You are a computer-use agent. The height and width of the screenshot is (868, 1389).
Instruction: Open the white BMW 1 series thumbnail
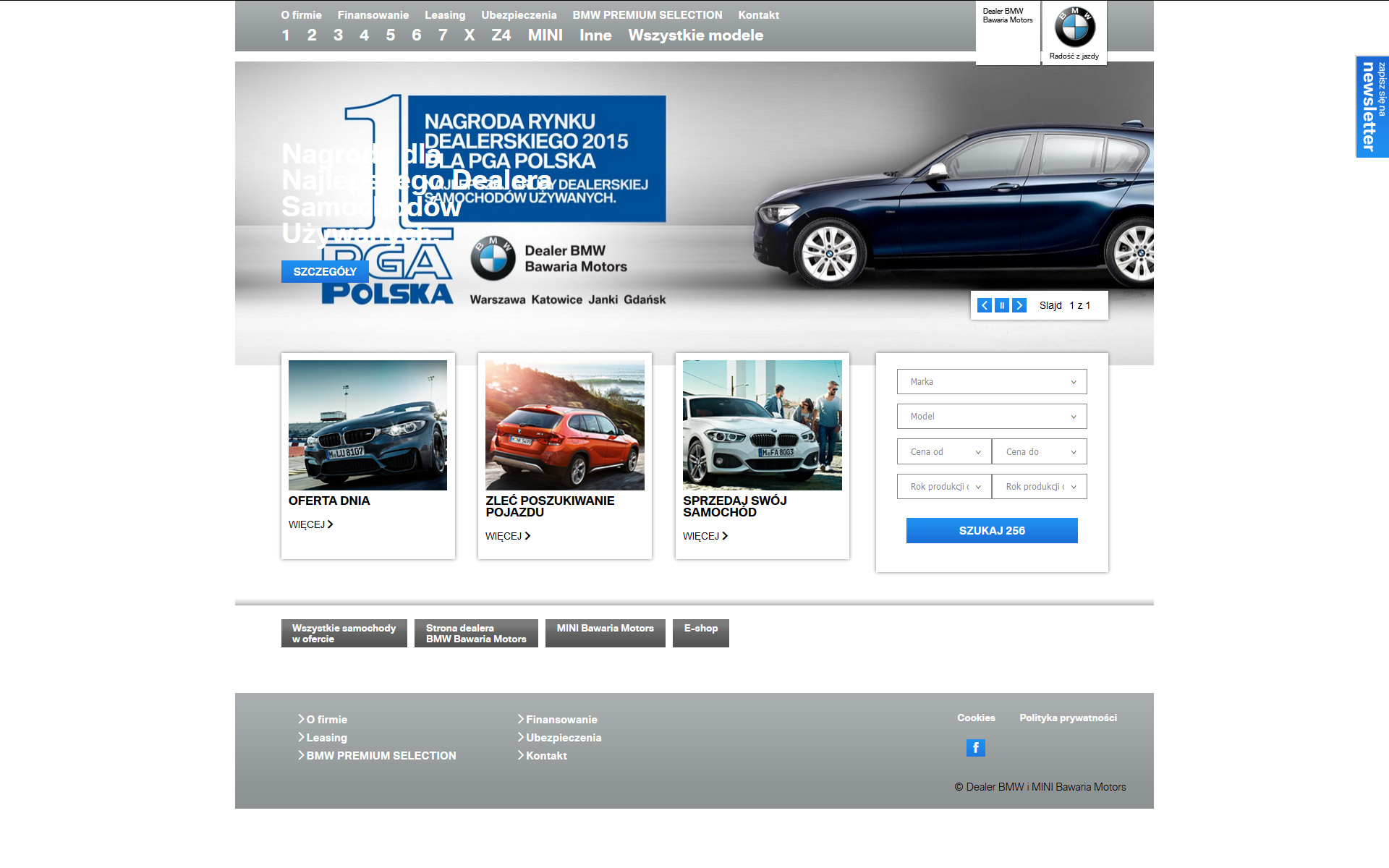tap(763, 425)
